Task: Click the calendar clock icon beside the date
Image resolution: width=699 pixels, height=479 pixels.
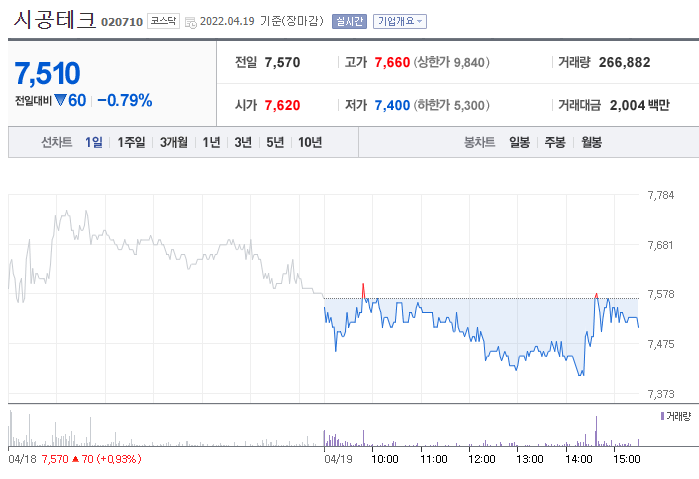Action: (x=191, y=22)
